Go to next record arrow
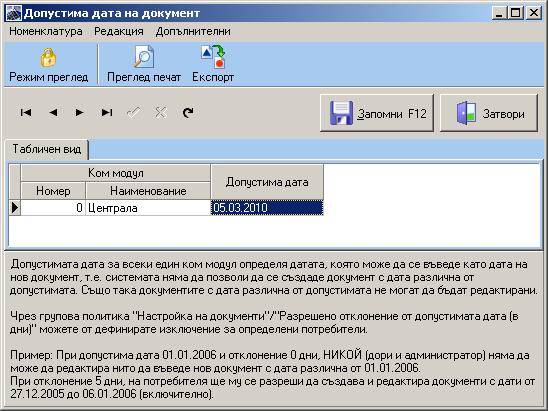Viewport: 548px width, 411px height. (x=80, y=113)
